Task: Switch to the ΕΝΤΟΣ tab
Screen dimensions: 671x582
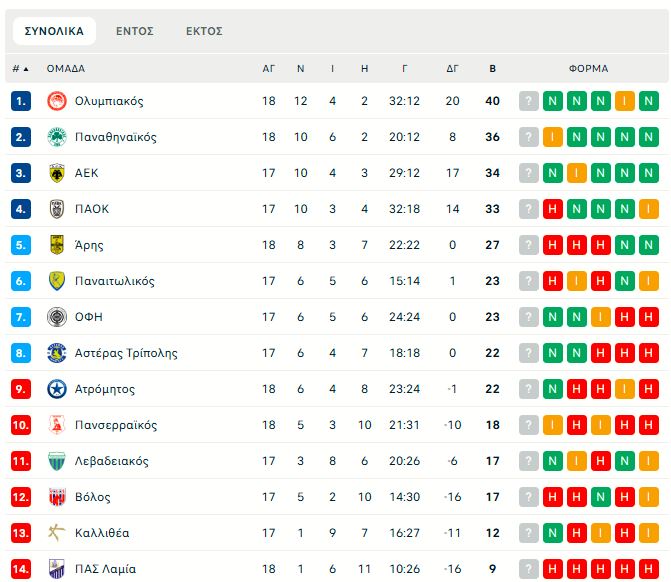Action: point(135,31)
